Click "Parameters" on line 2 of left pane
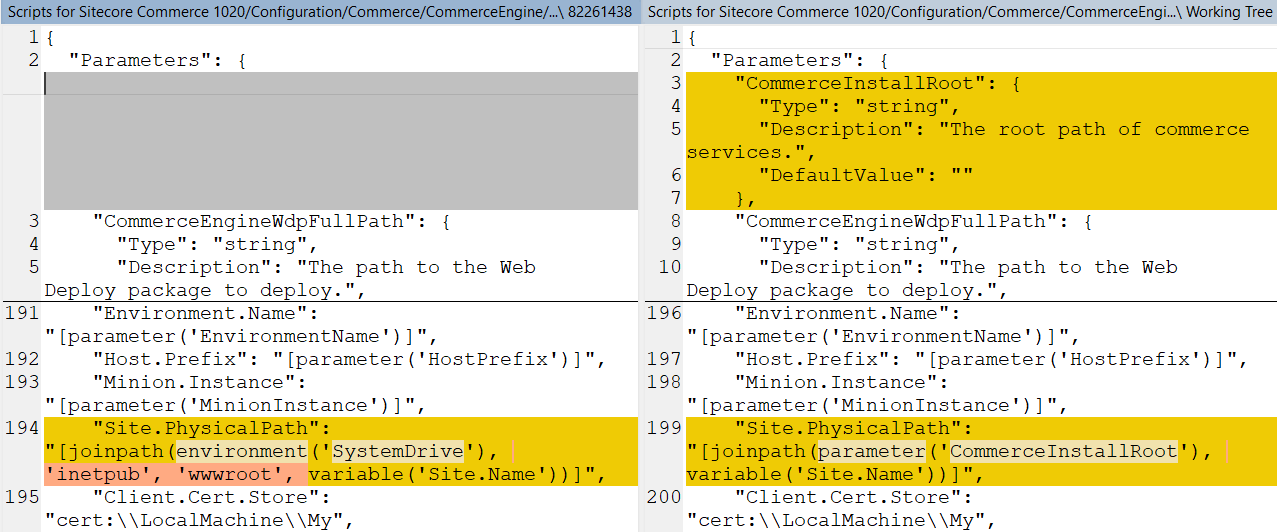The width and height of the screenshot is (1277, 532). [140, 60]
